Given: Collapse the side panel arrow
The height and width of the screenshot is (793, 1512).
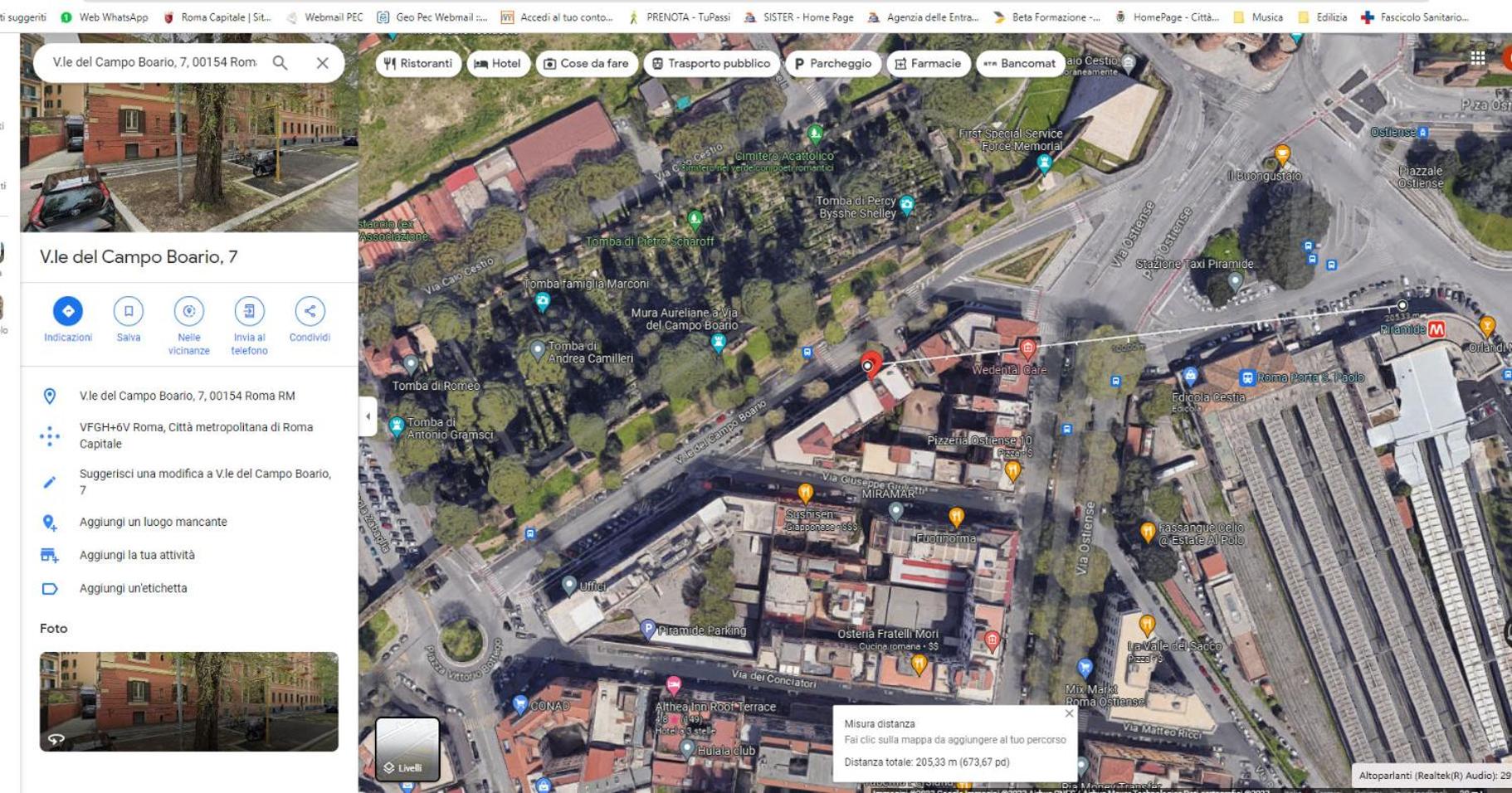Looking at the screenshot, I should [x=368, y=416].
